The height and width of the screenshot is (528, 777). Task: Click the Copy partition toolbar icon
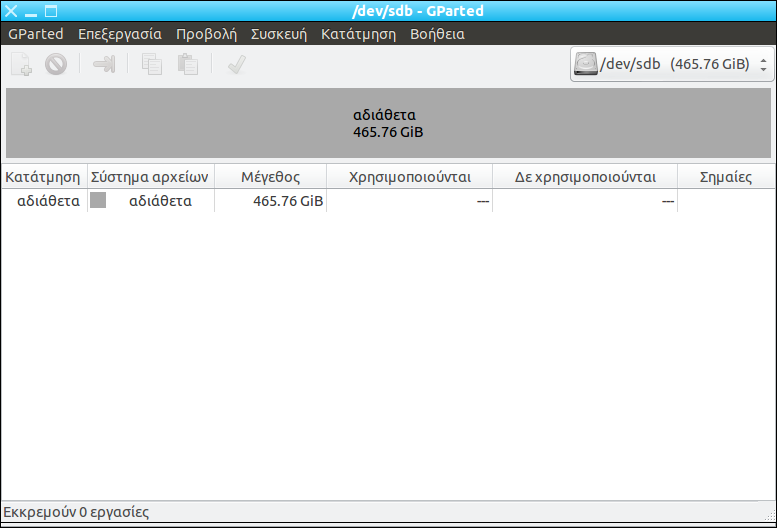click(x=151, y=65)
